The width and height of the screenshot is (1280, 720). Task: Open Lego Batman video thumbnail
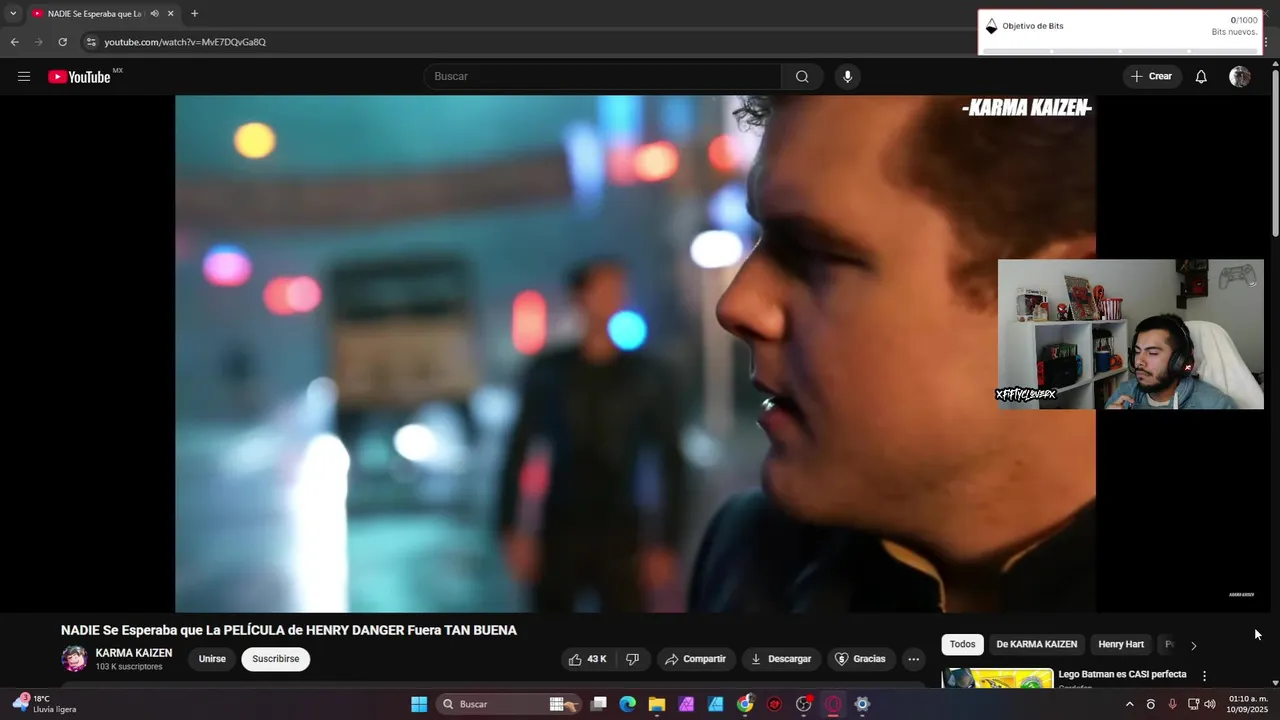coord(997,679)
